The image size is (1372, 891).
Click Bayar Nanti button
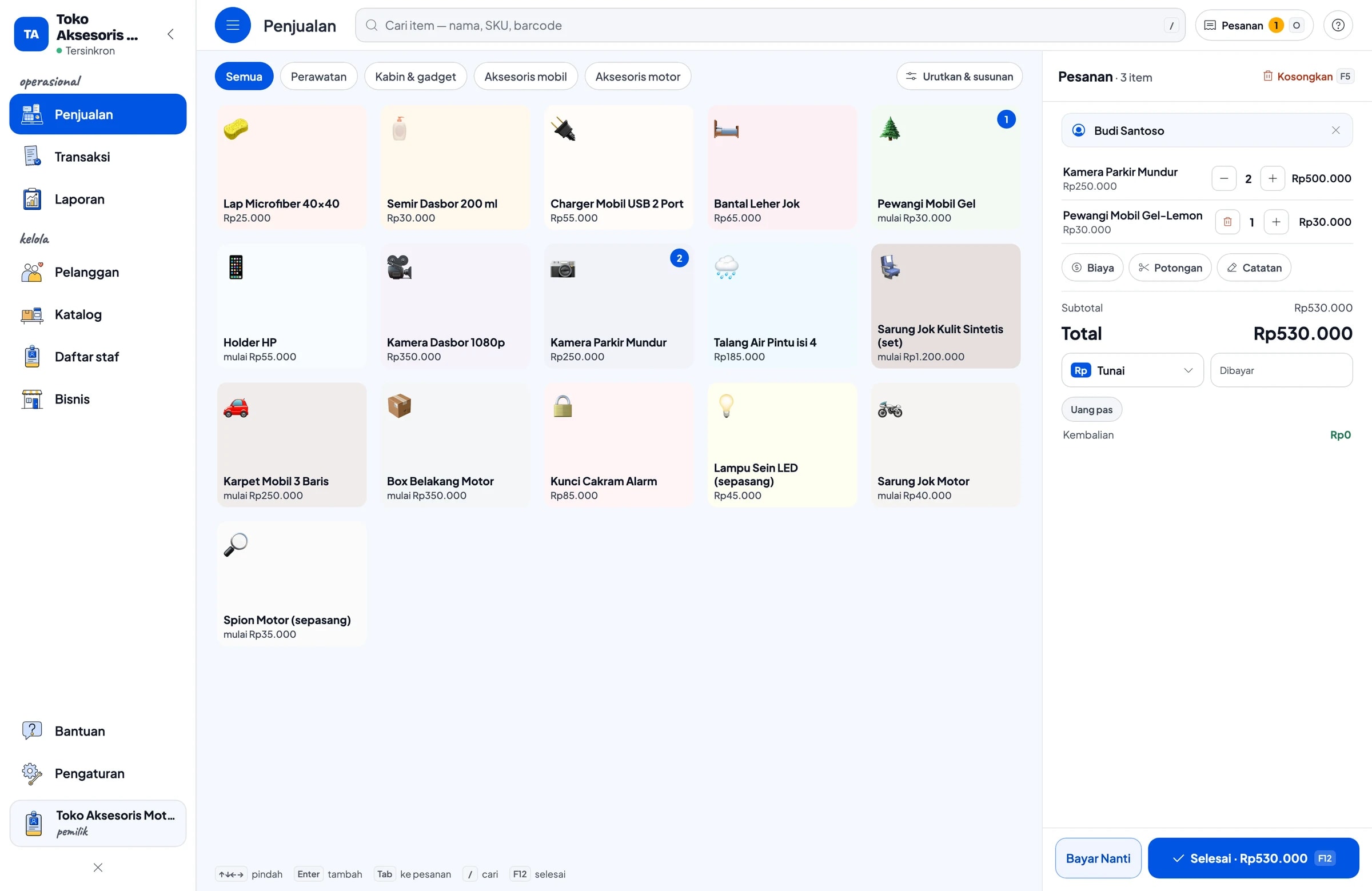point(1098,858)
